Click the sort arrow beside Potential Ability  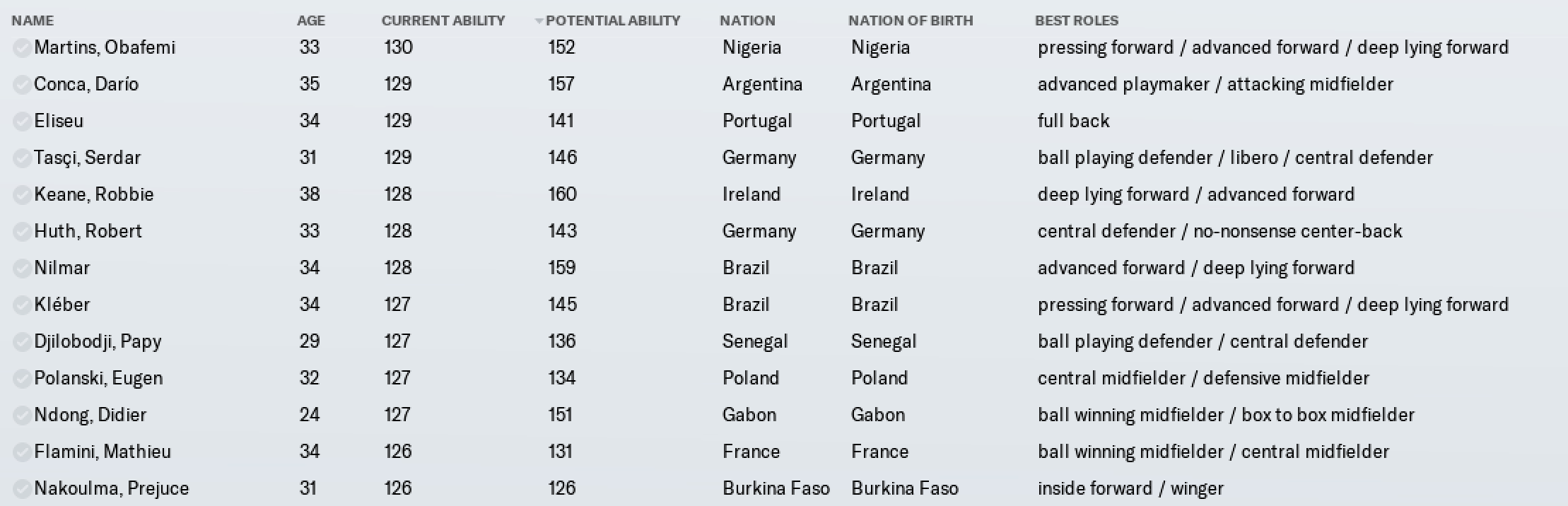[x=539, y=21]
